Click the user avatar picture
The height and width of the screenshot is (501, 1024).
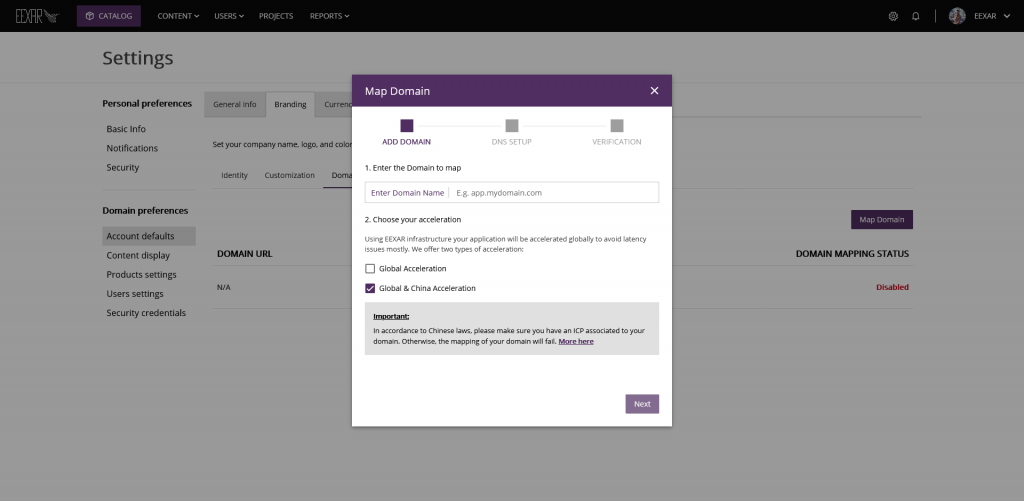click(x=957, y=16)
